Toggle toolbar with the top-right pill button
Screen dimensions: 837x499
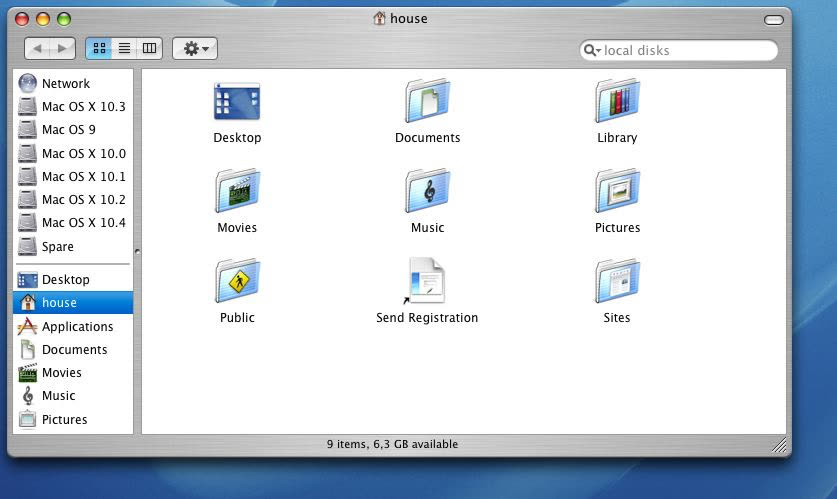[773, 19]
